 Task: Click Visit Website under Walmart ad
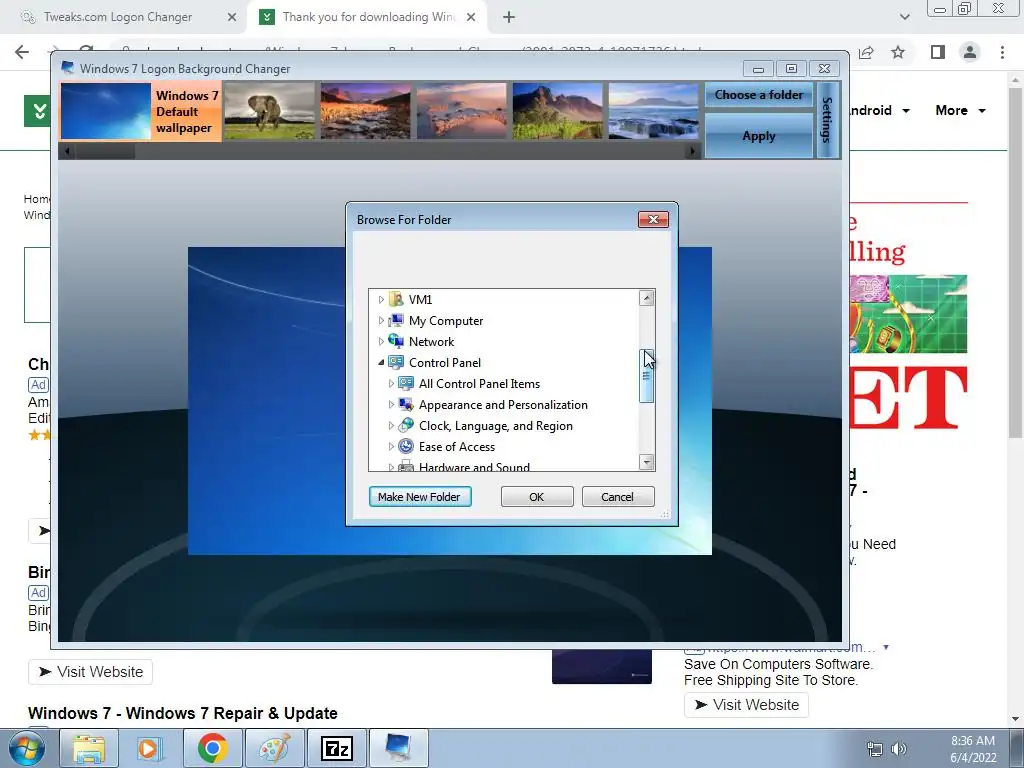tap(746, 705)
